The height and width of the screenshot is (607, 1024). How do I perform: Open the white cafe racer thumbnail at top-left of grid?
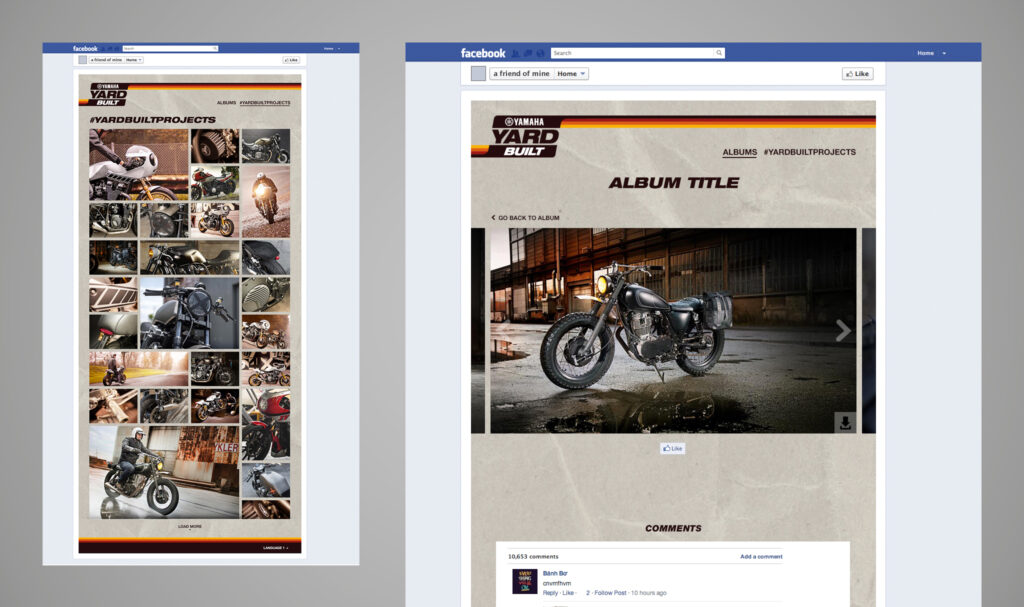click(x=138, y=165)
